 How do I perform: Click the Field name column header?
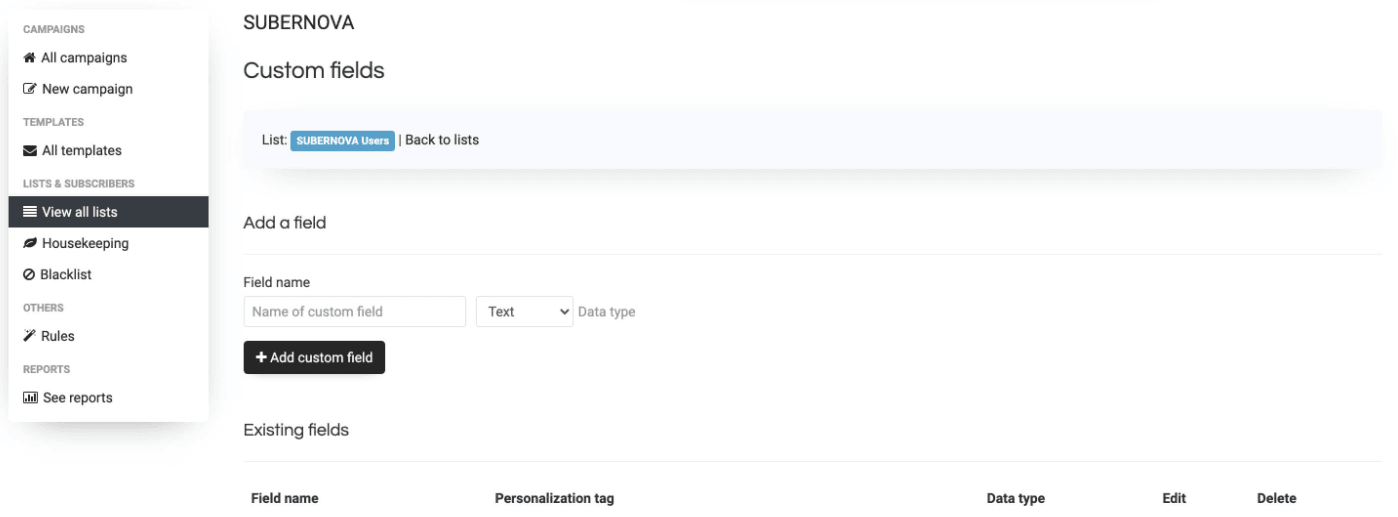(285, 498)
